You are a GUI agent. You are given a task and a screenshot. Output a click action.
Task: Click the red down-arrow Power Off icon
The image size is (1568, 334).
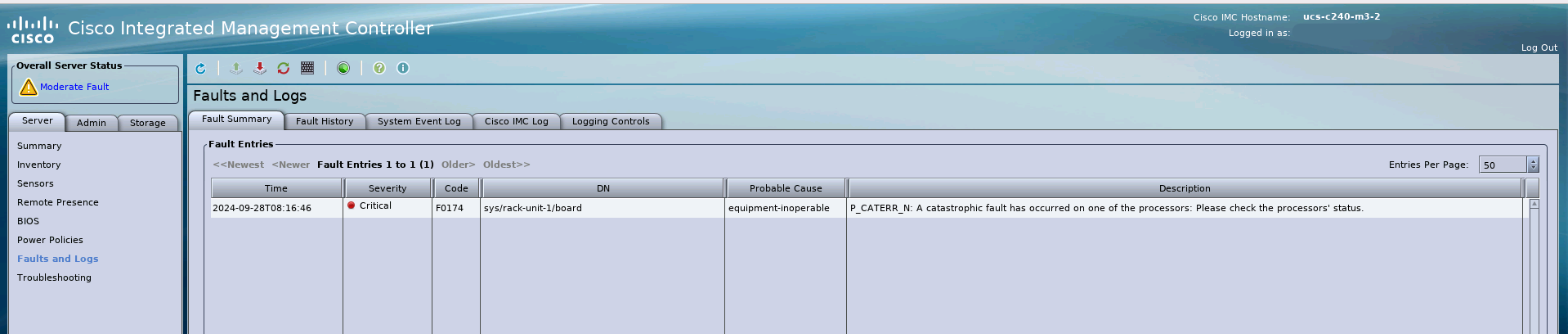pos(260,69)
